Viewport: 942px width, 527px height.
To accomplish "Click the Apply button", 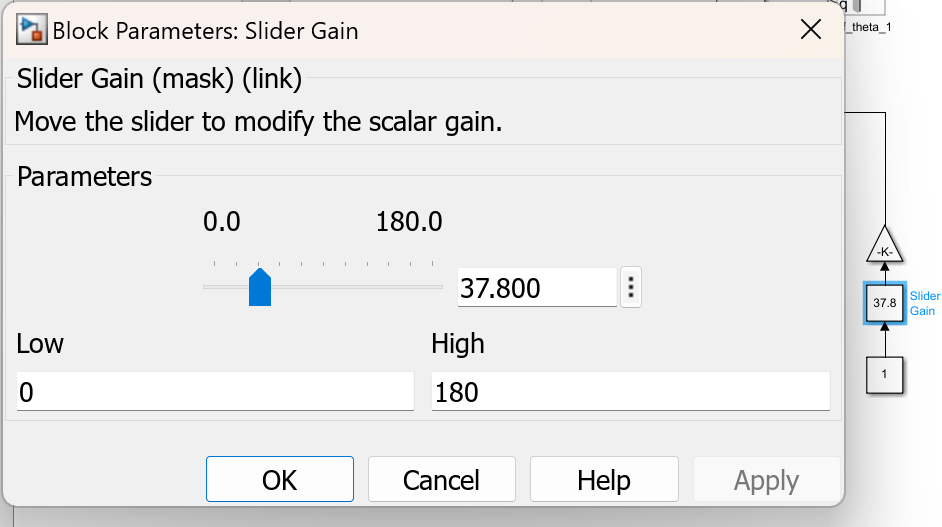I will pyautogui.click(x=766, y=480).
